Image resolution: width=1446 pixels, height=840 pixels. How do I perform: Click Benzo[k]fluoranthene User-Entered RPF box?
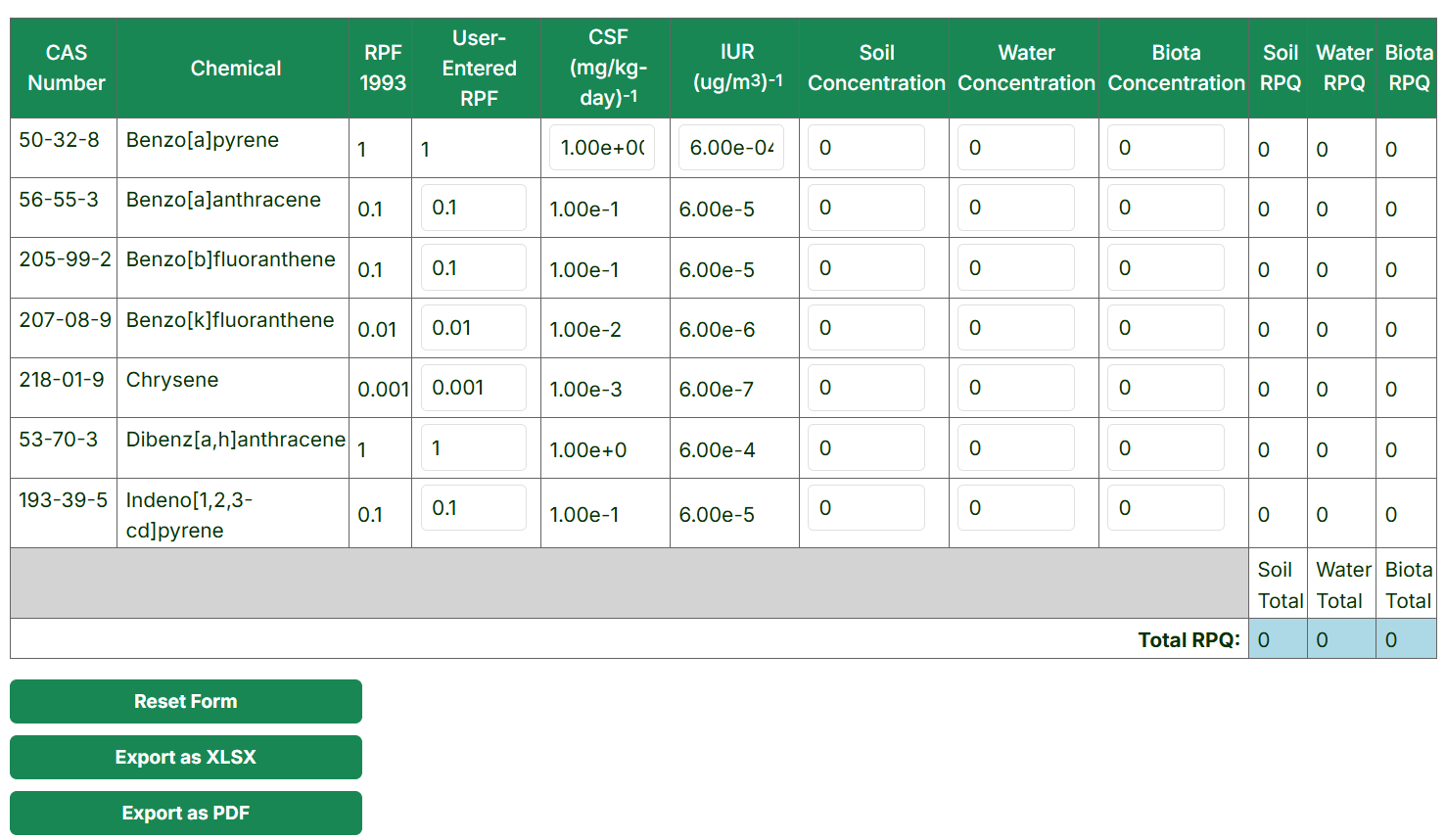[x=473, y=328]
